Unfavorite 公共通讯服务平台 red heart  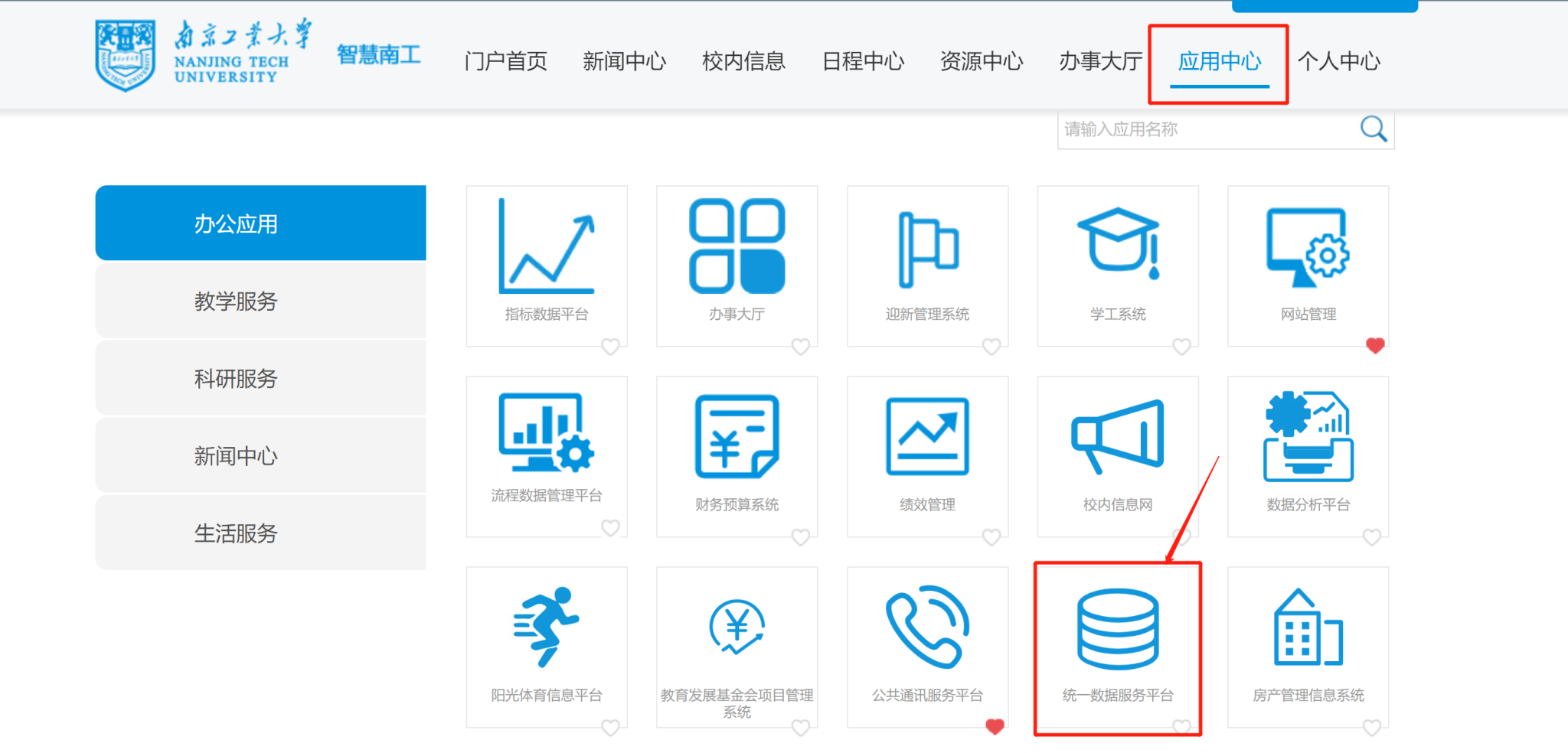[x=995, y=727]
